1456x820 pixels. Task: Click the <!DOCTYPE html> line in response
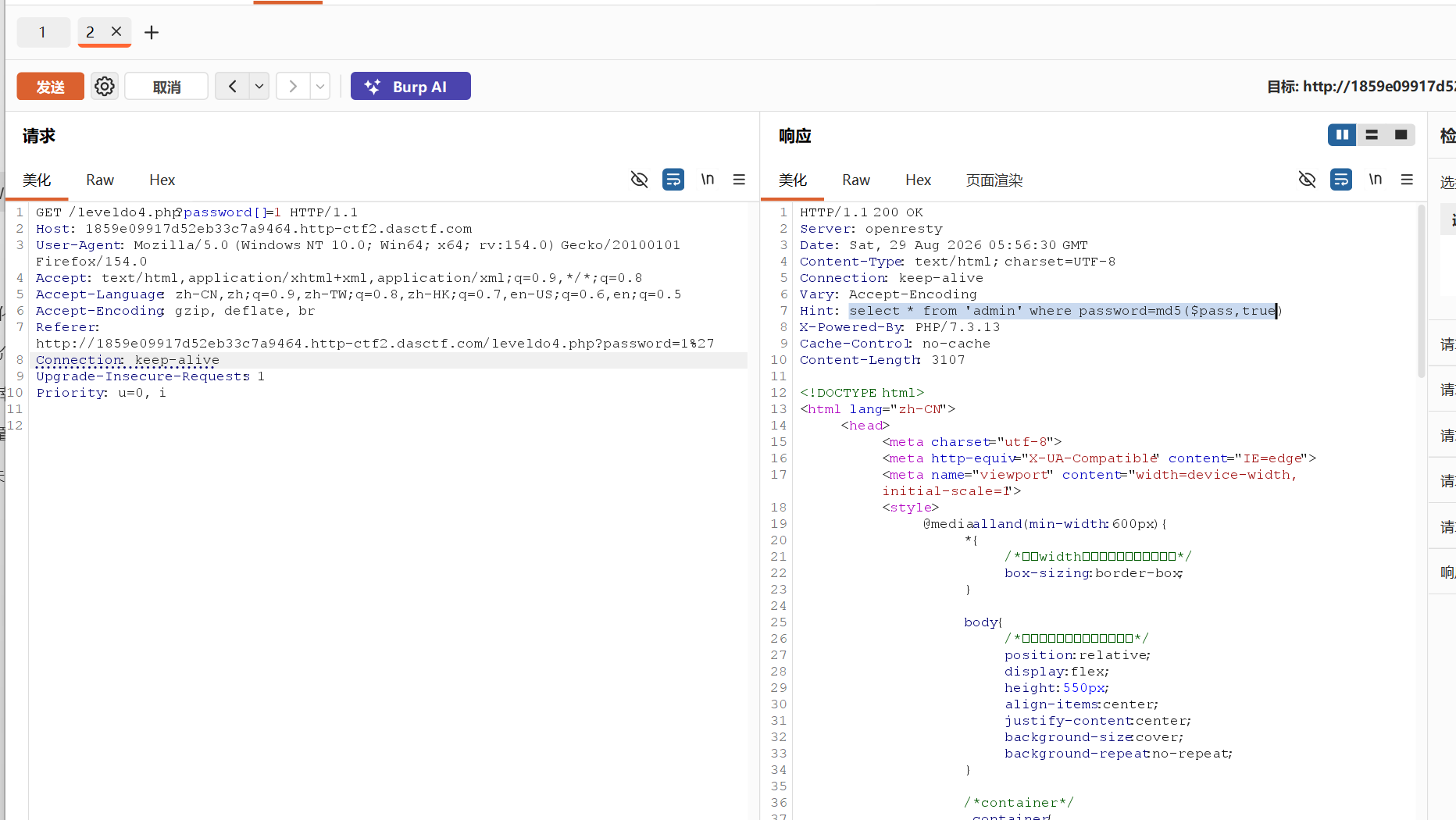pyautogui.click(x=862, y=393)
